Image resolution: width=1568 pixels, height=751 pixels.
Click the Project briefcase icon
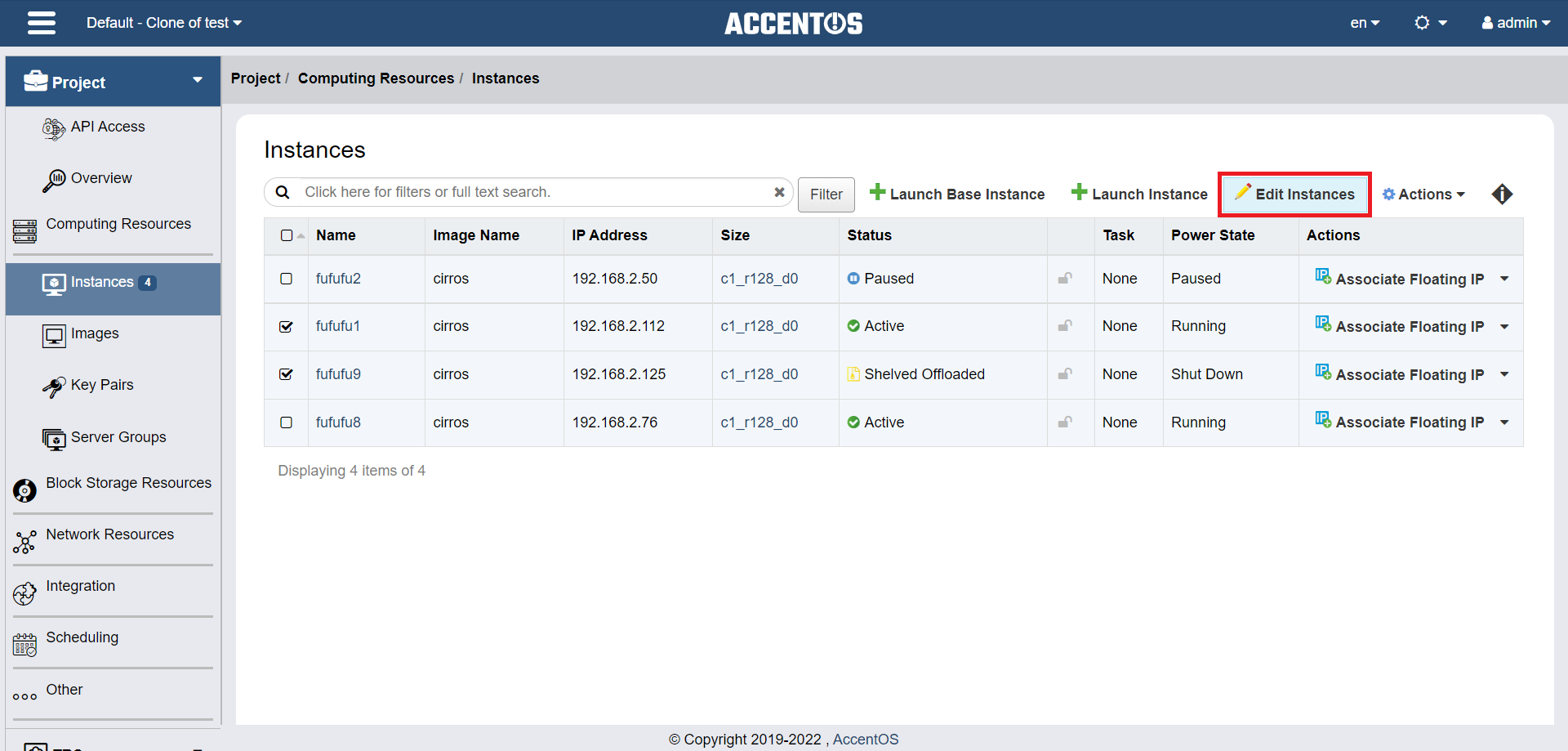coord(35,81)
